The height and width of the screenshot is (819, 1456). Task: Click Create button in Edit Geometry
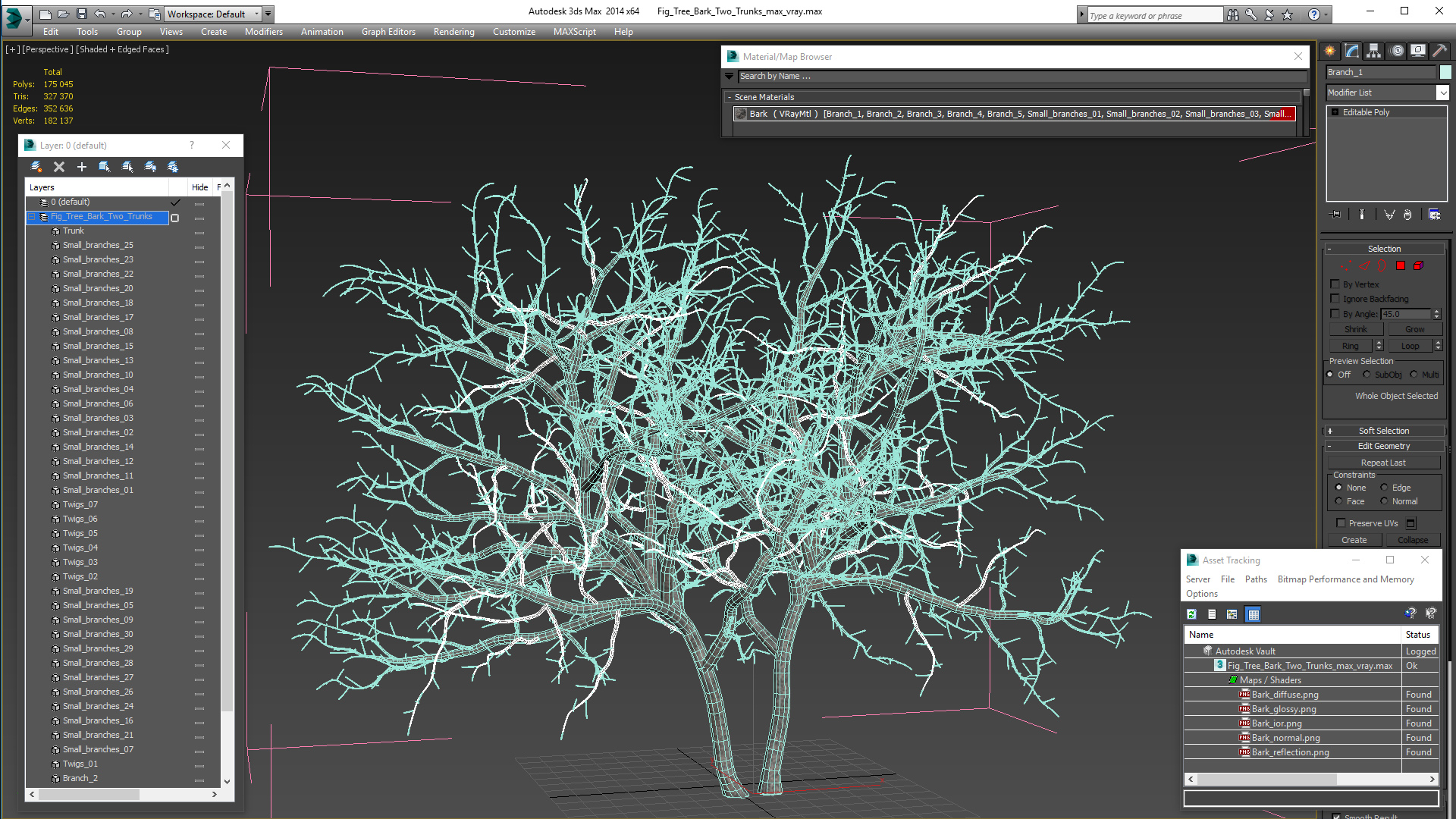pos(1354,540)
